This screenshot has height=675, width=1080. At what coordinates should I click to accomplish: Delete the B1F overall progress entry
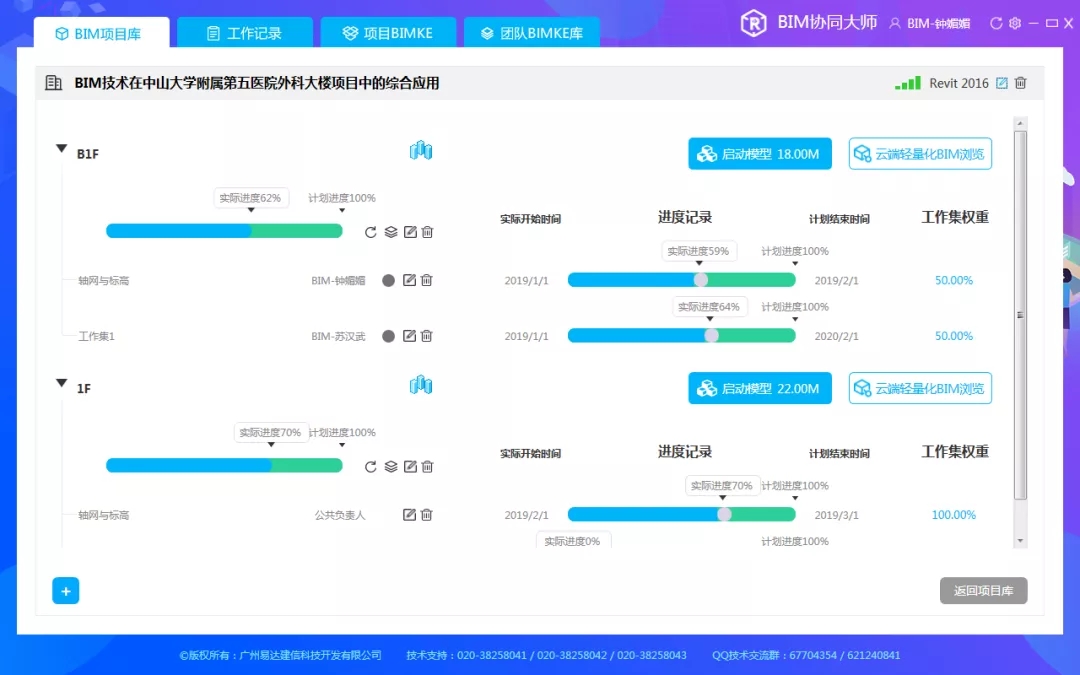427,232
